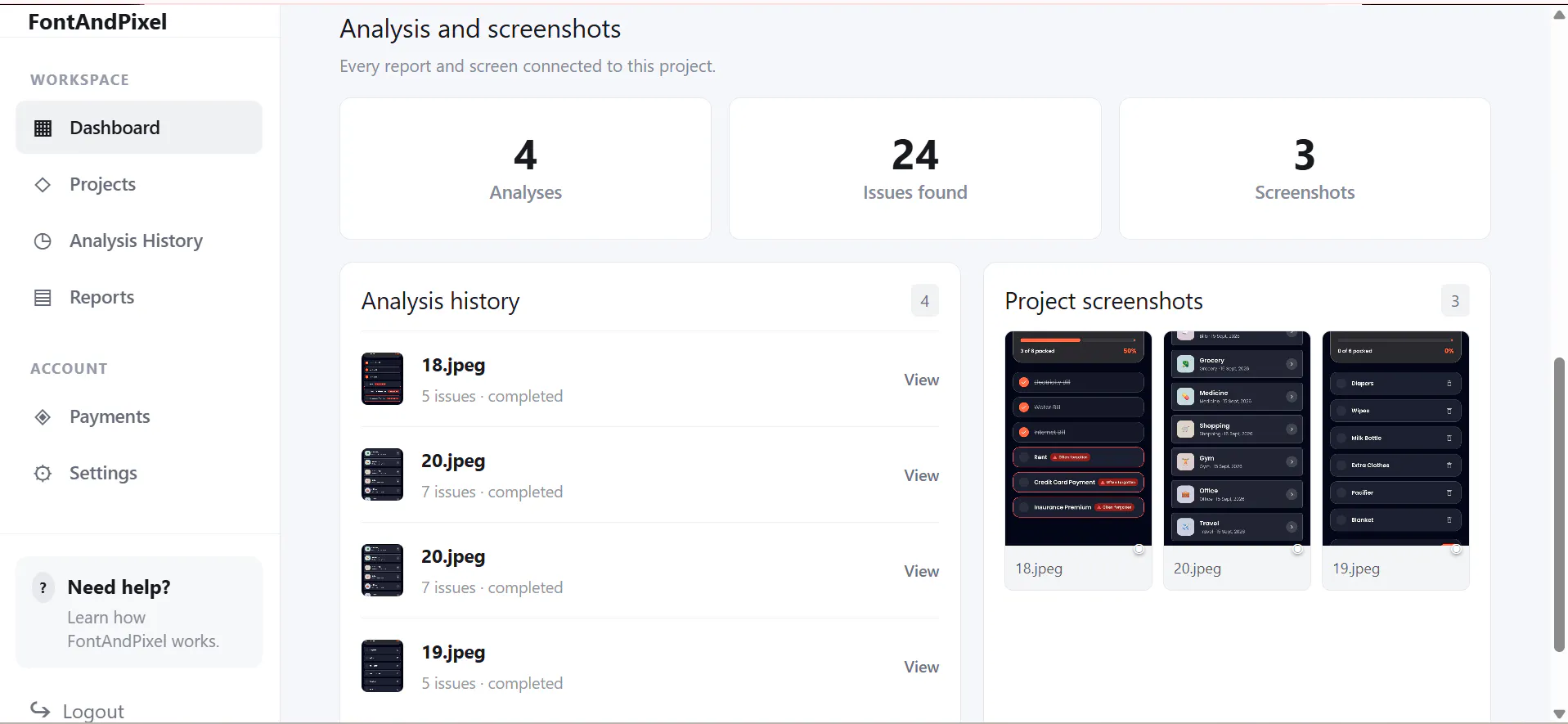Open the Dashboard menu item
Viewport: 1568px width, 724px height.
click(x=139, y=128)
